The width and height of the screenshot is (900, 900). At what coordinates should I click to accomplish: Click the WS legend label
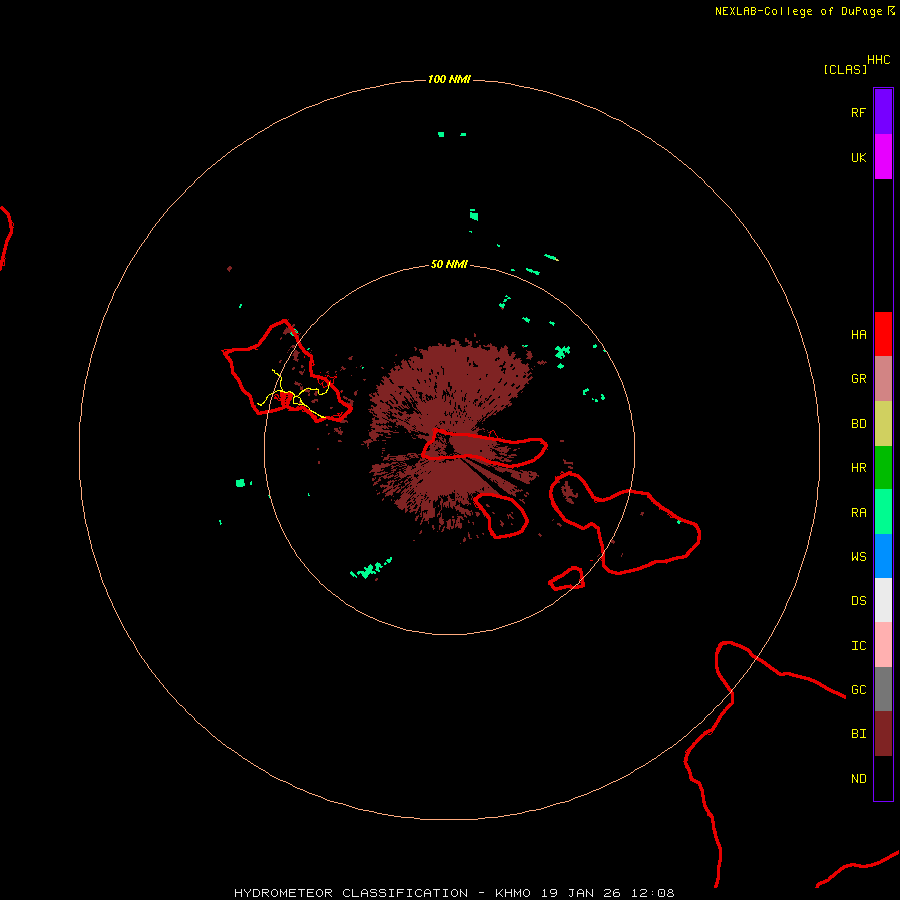pyautogui.click(x=858, y=556)
